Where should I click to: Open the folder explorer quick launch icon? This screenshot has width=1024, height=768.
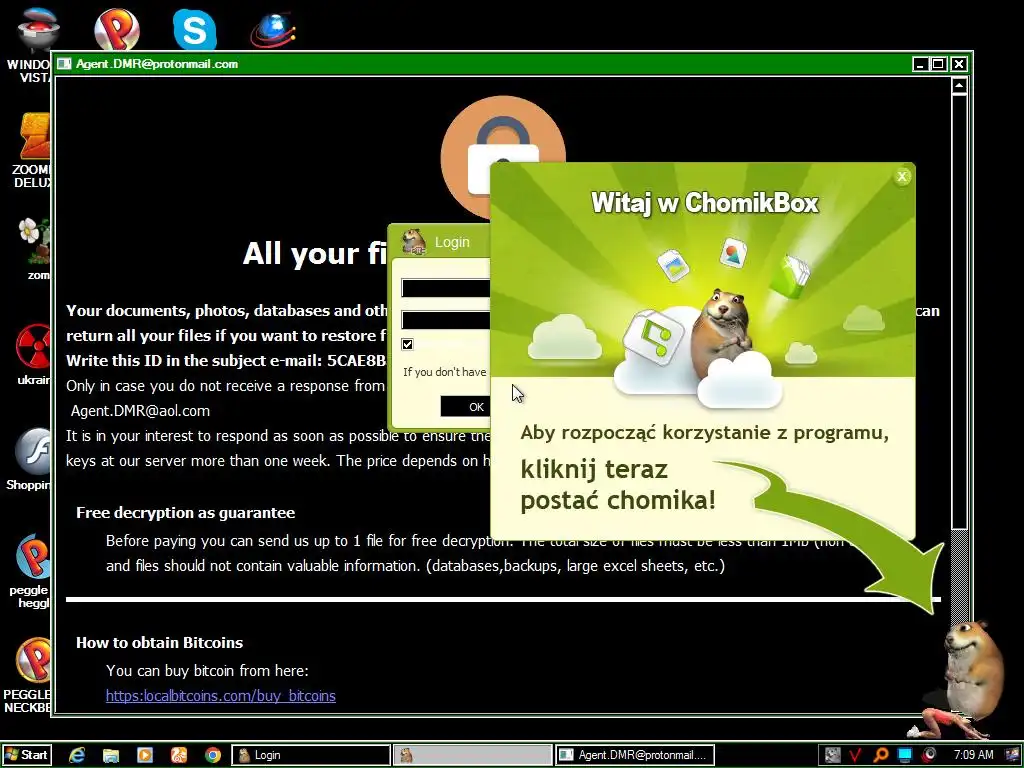tap(111, 756)
